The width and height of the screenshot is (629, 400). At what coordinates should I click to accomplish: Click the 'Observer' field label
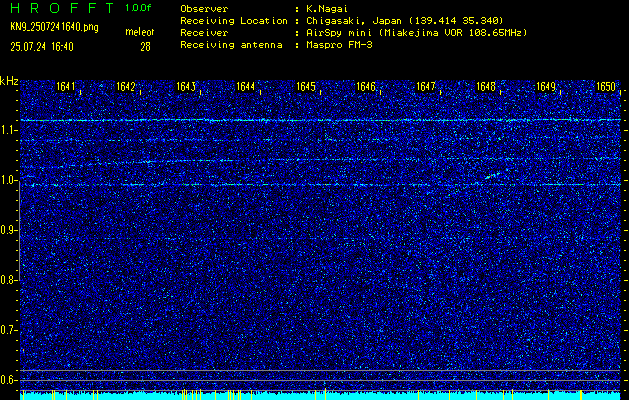point(204,9)
